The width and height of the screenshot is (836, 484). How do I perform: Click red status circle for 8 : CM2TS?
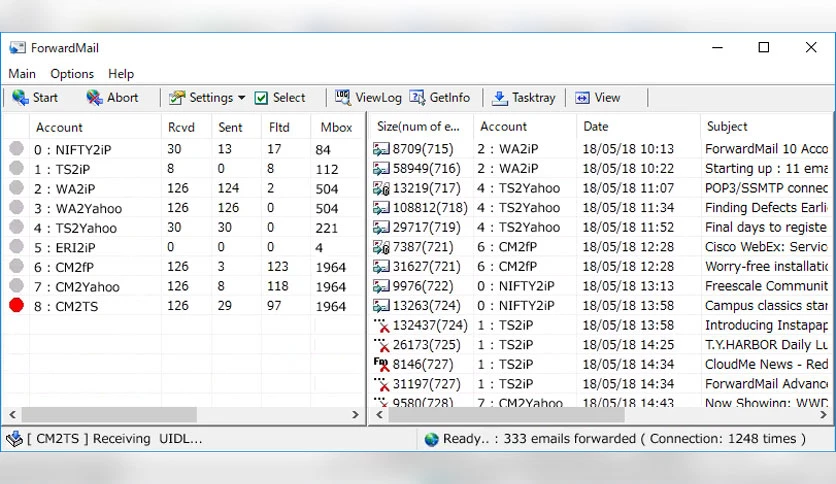pos(17,305)
